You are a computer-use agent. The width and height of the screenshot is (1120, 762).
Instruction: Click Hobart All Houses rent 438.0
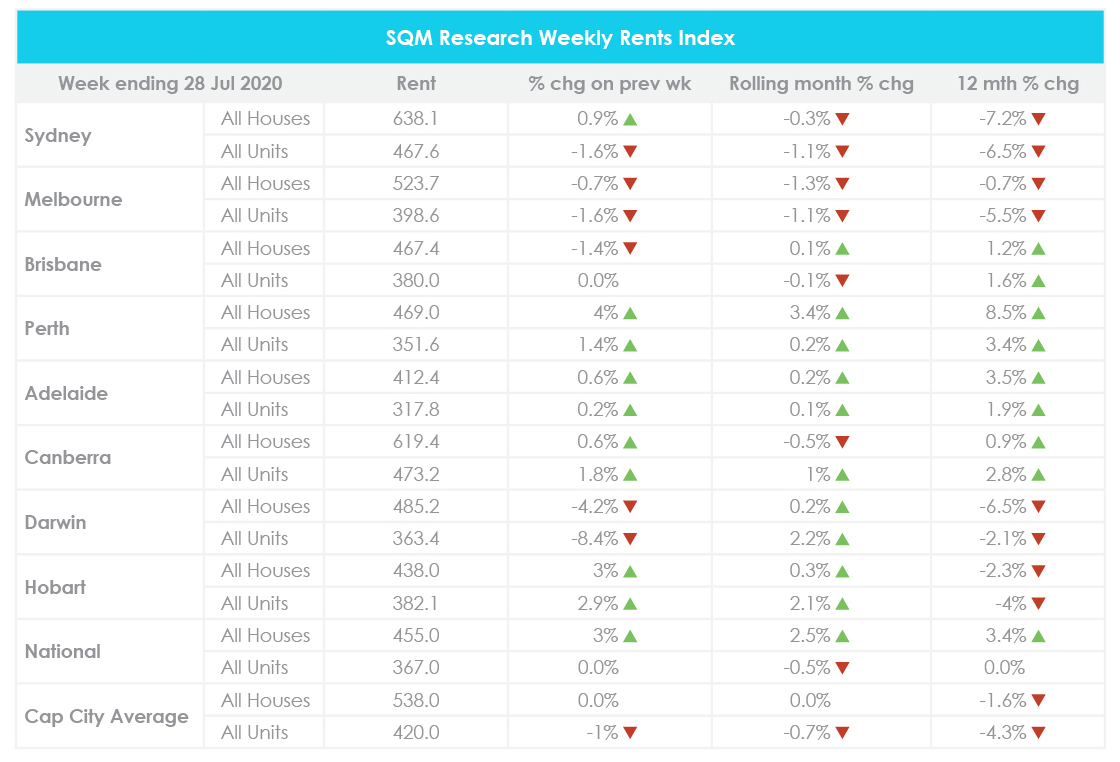[x=416, y=571]
